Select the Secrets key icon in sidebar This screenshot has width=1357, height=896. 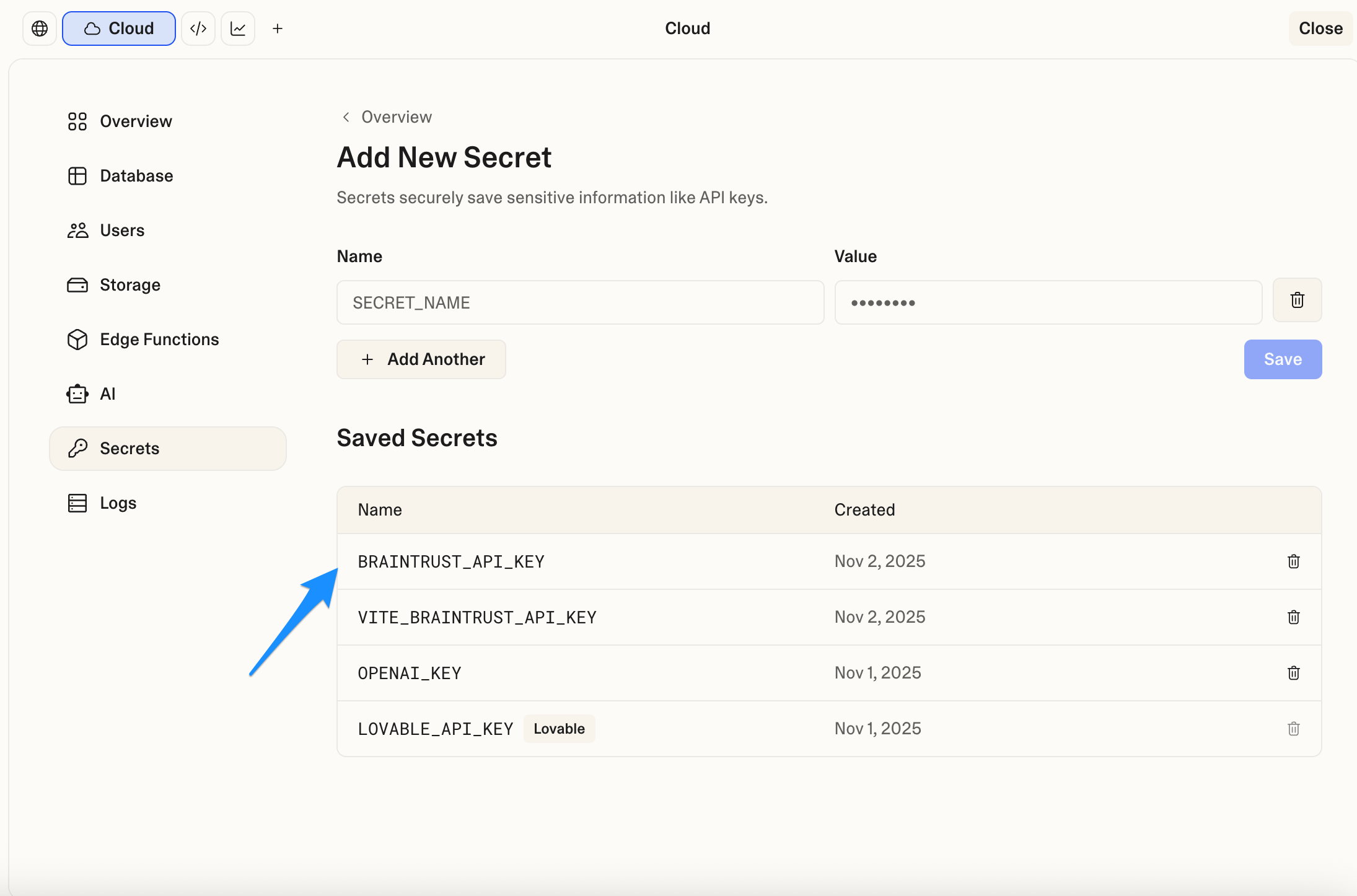[x=77, y=448]
